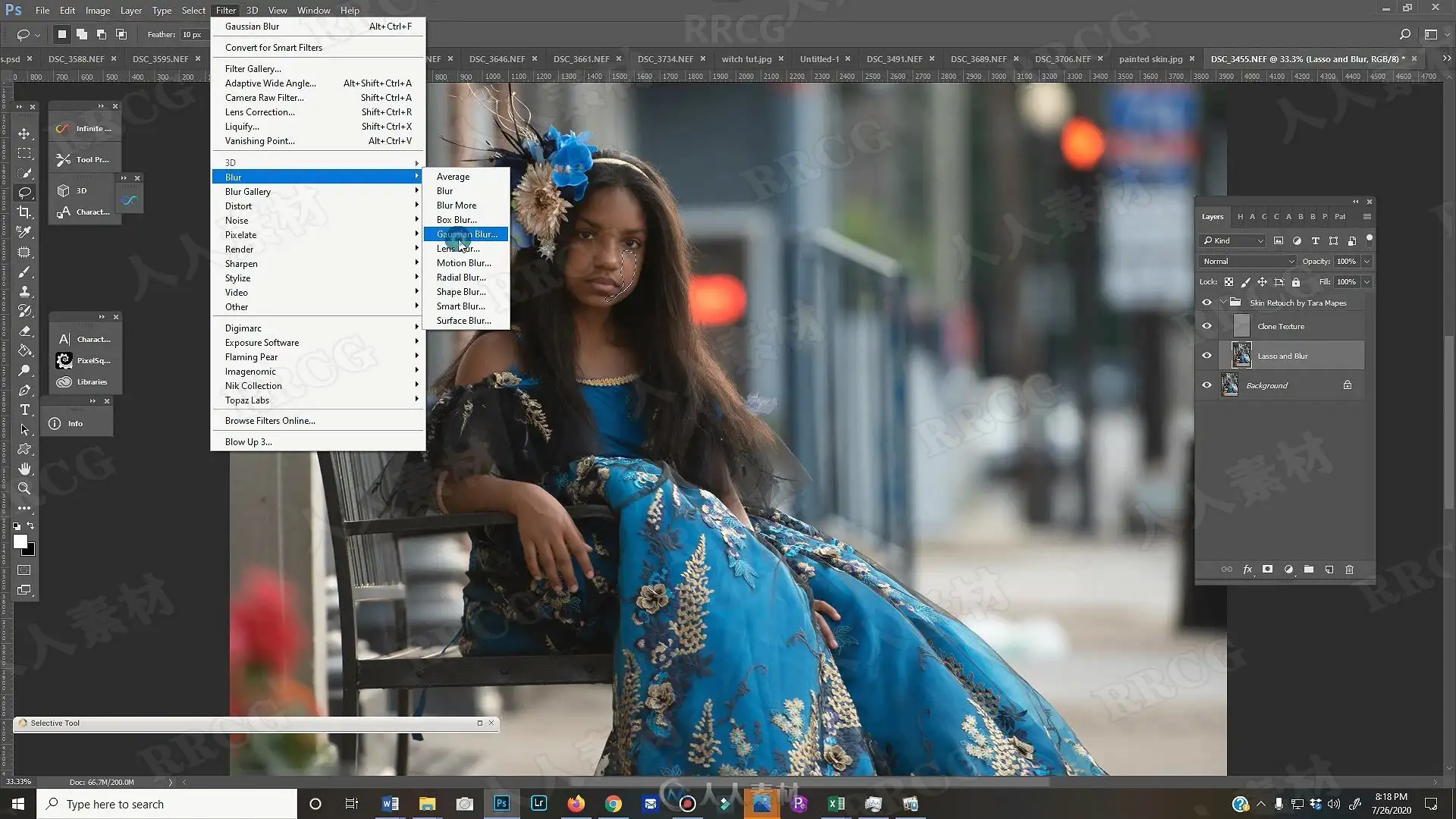
Task: Click the Windows taskbar search box
Action: 167,804
